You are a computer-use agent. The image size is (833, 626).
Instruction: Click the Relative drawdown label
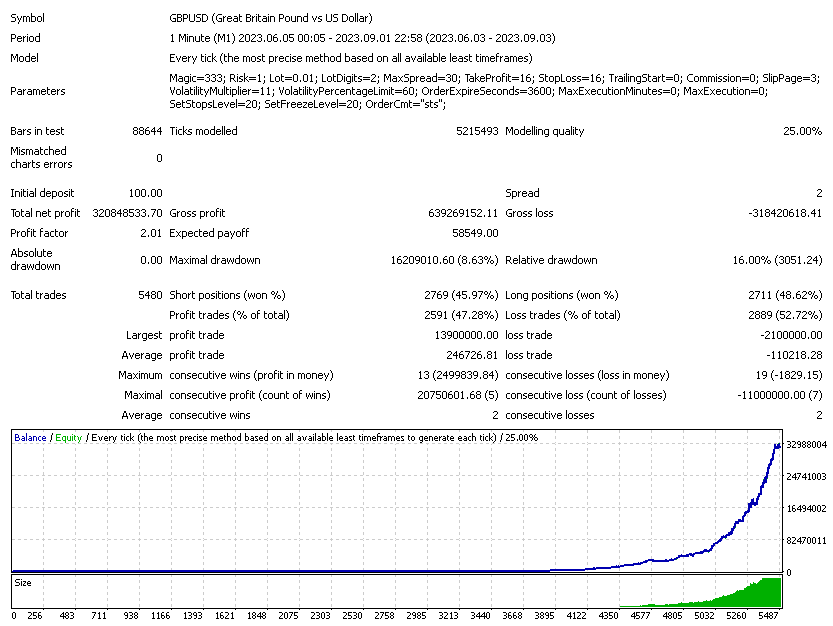(551, 260)
